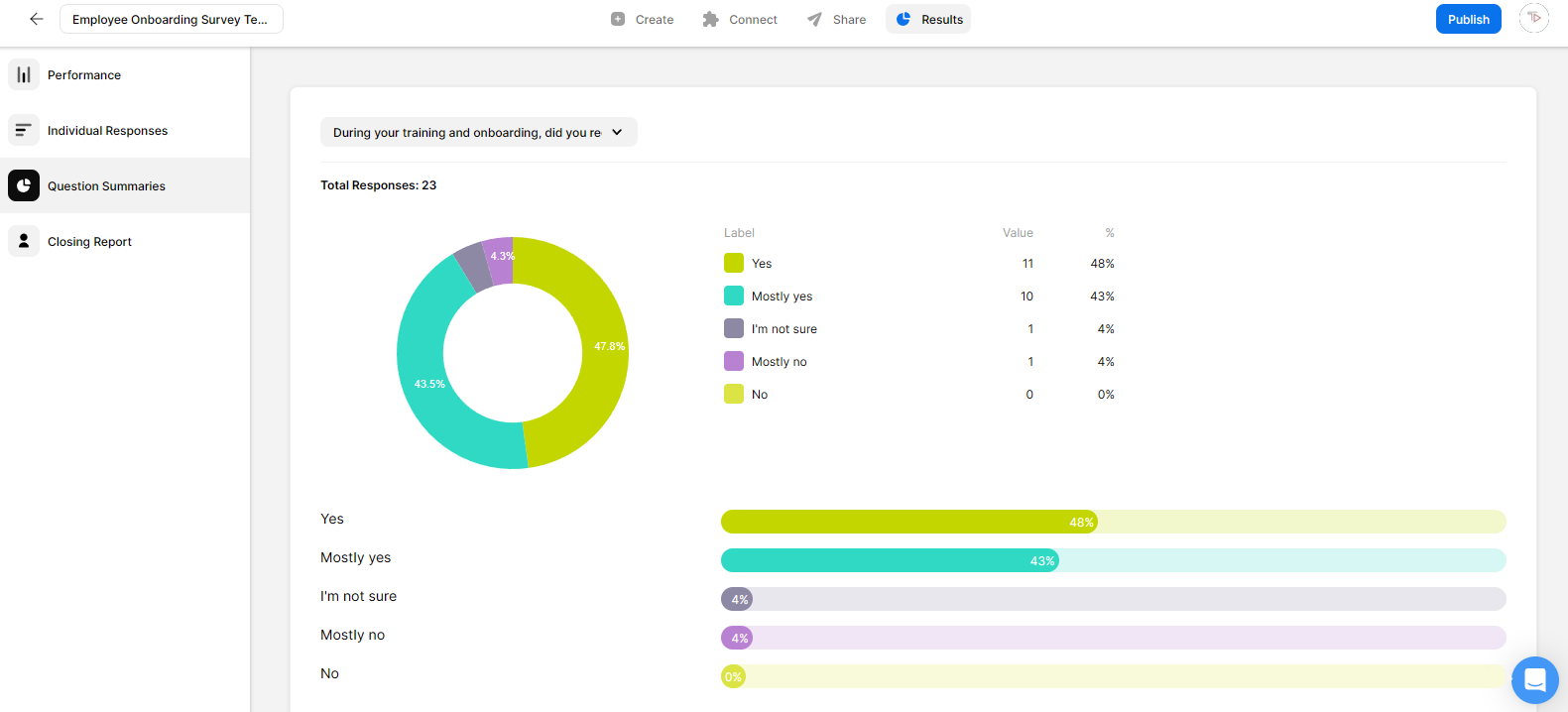This screenshot has height=712, width=1568.
Task: Switch to the Create tab
Action: point(643,20)
